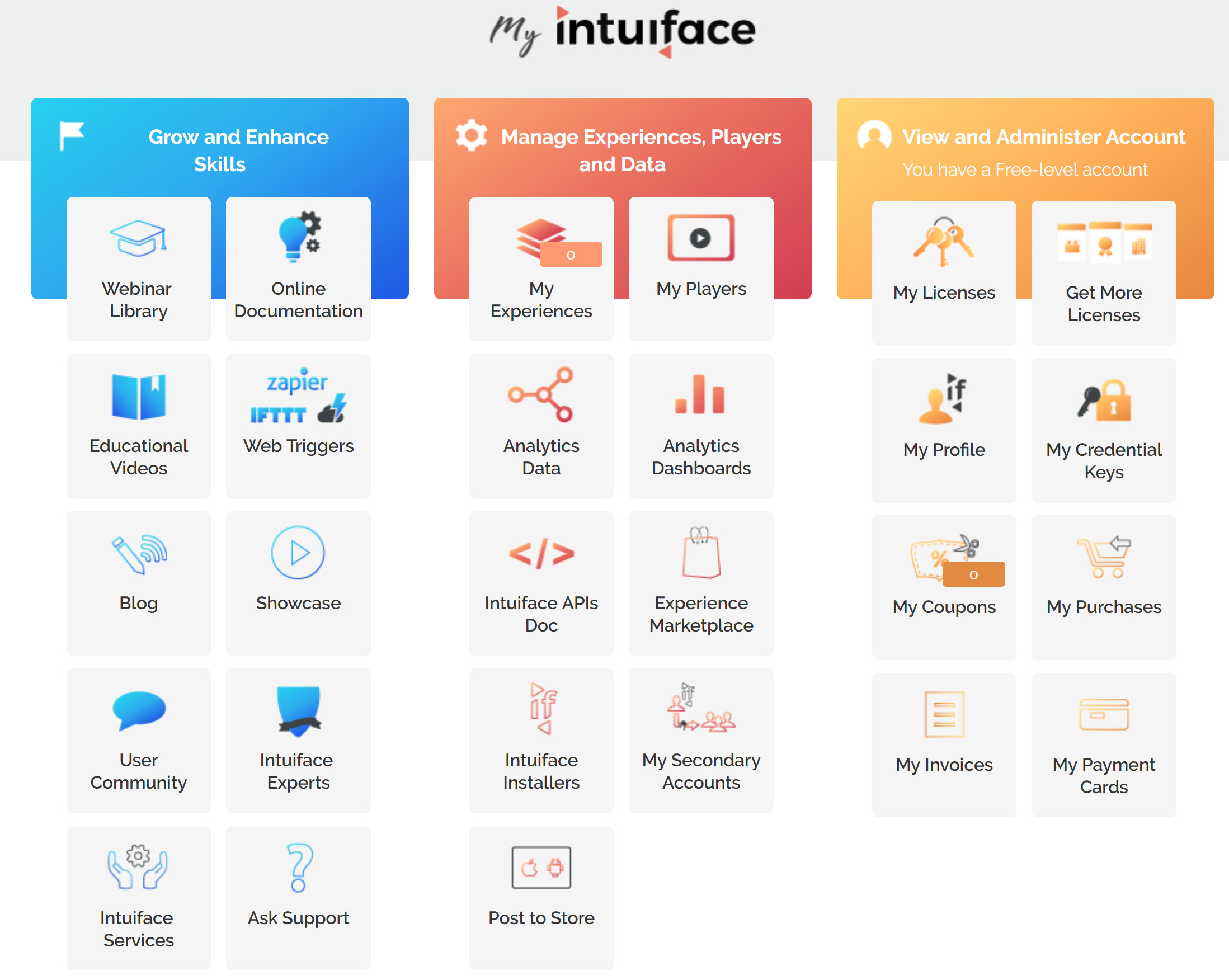Open Post to Store device icon
Viewport: 1229px width, 980px height.
pyautogui.click(x=541, y=867)
